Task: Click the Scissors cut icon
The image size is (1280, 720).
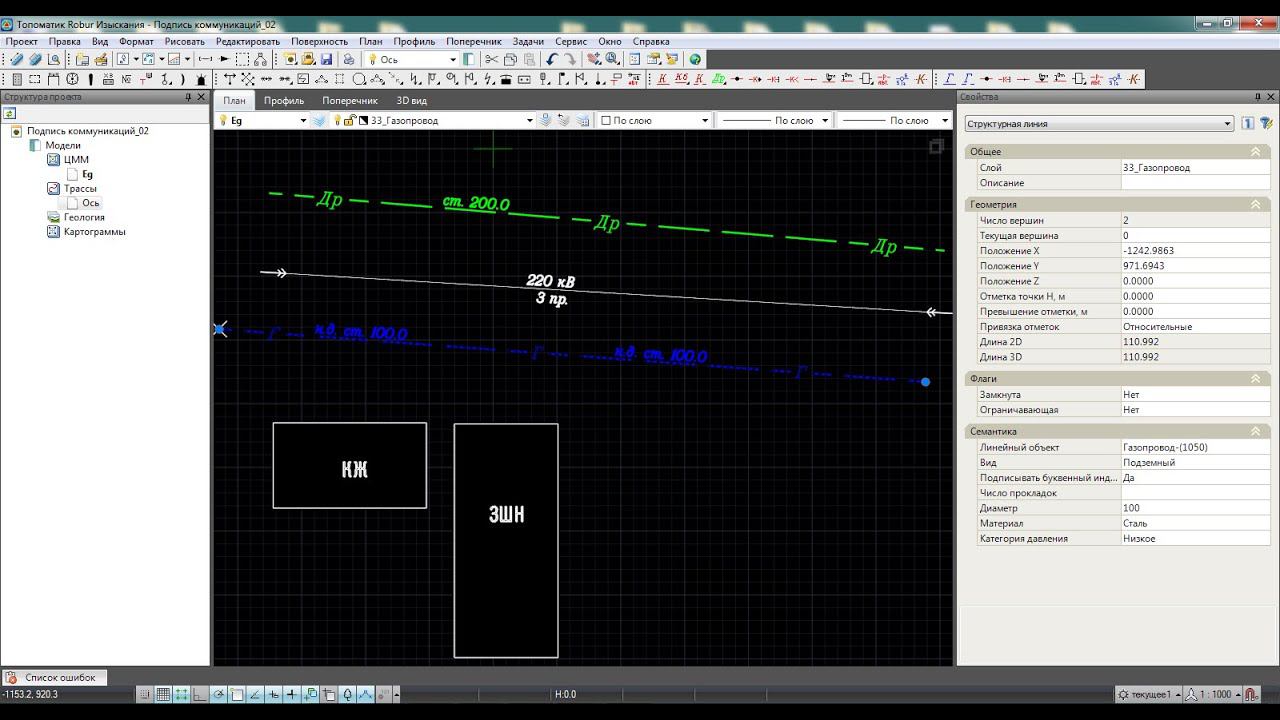Action: point(491,60)
